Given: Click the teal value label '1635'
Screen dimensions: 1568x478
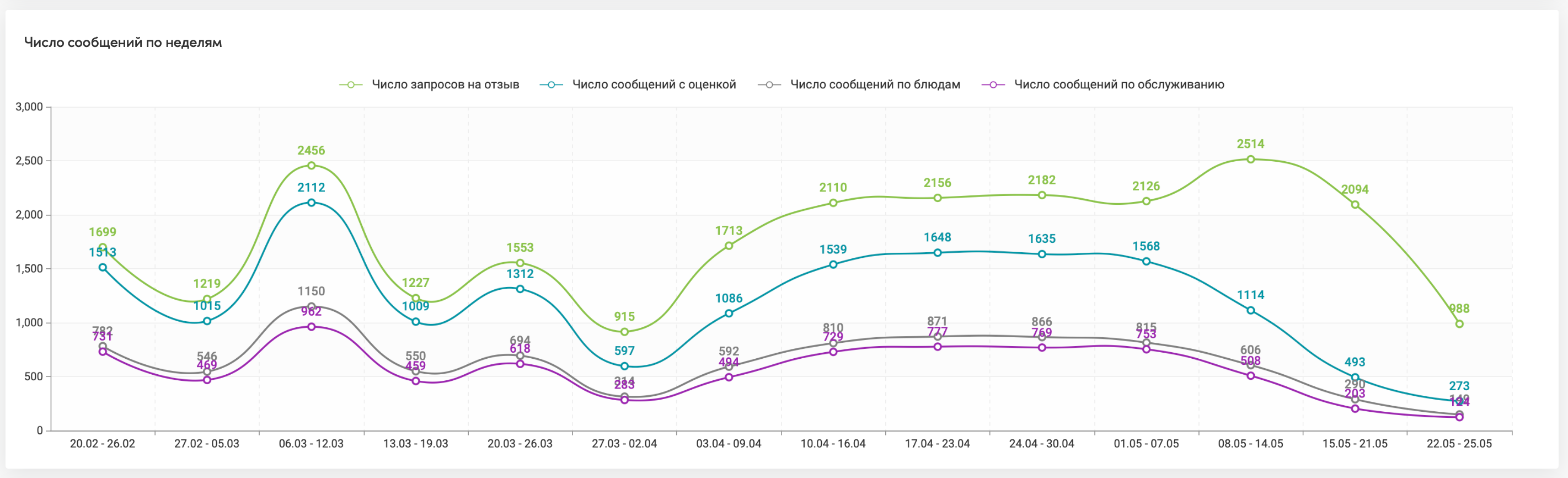Looking at the screenshot, I should coord(1042,240).
